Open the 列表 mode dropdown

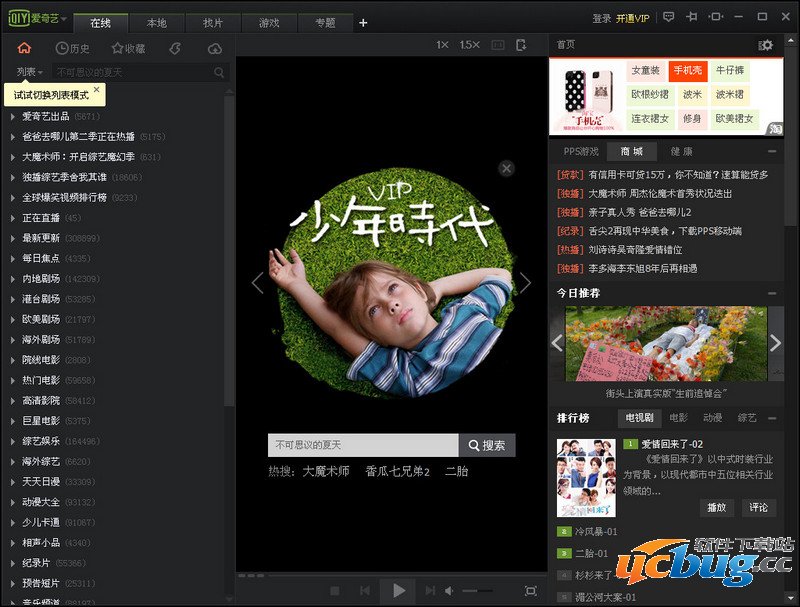coord(29,72)
